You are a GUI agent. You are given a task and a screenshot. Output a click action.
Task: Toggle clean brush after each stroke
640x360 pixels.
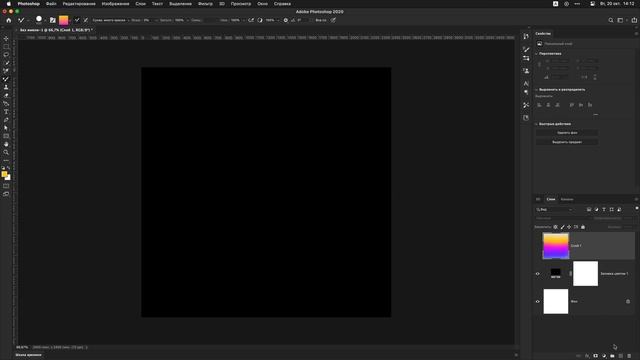click(86, 20)
